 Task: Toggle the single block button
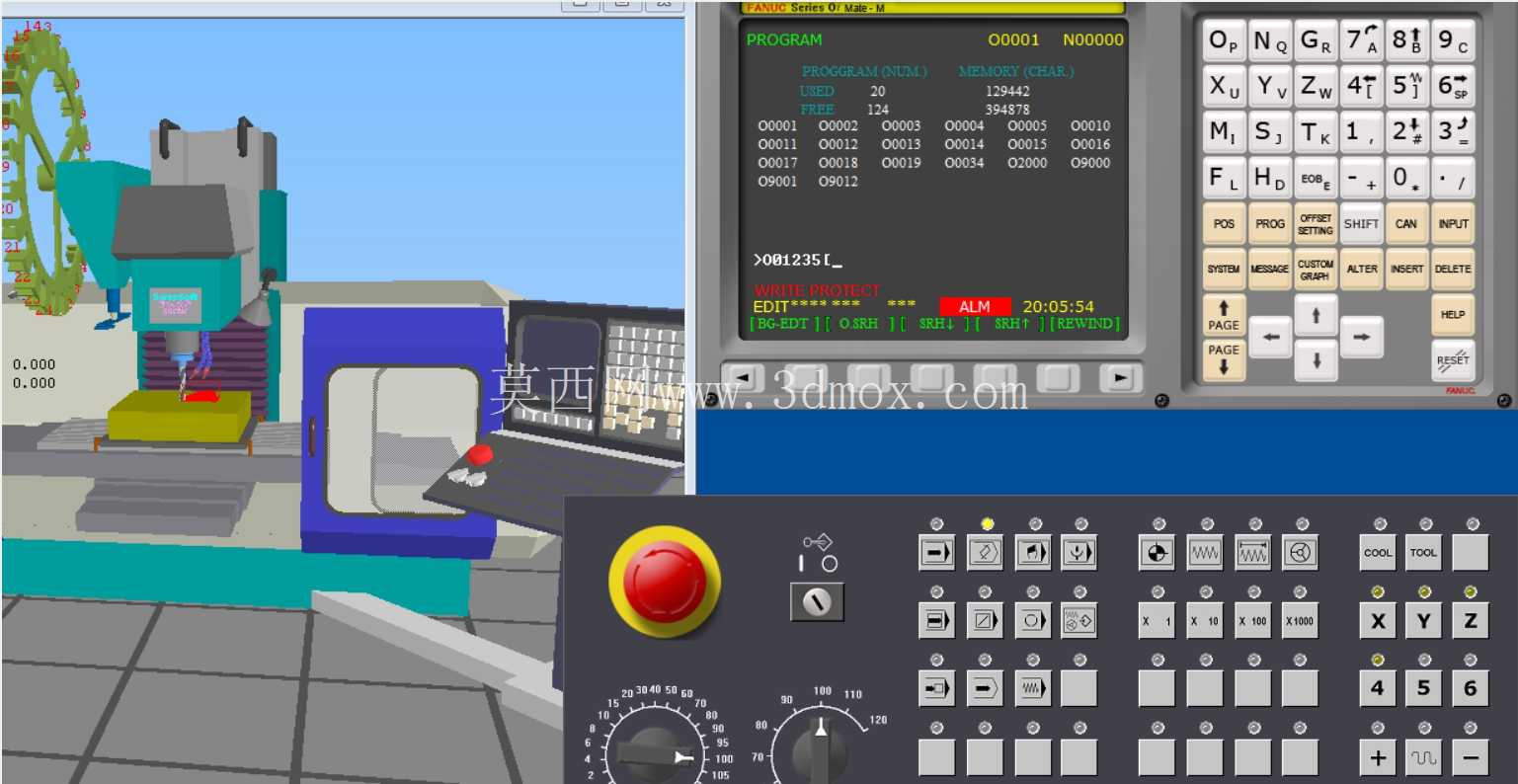pyautogui.click(x=936, y=621)
